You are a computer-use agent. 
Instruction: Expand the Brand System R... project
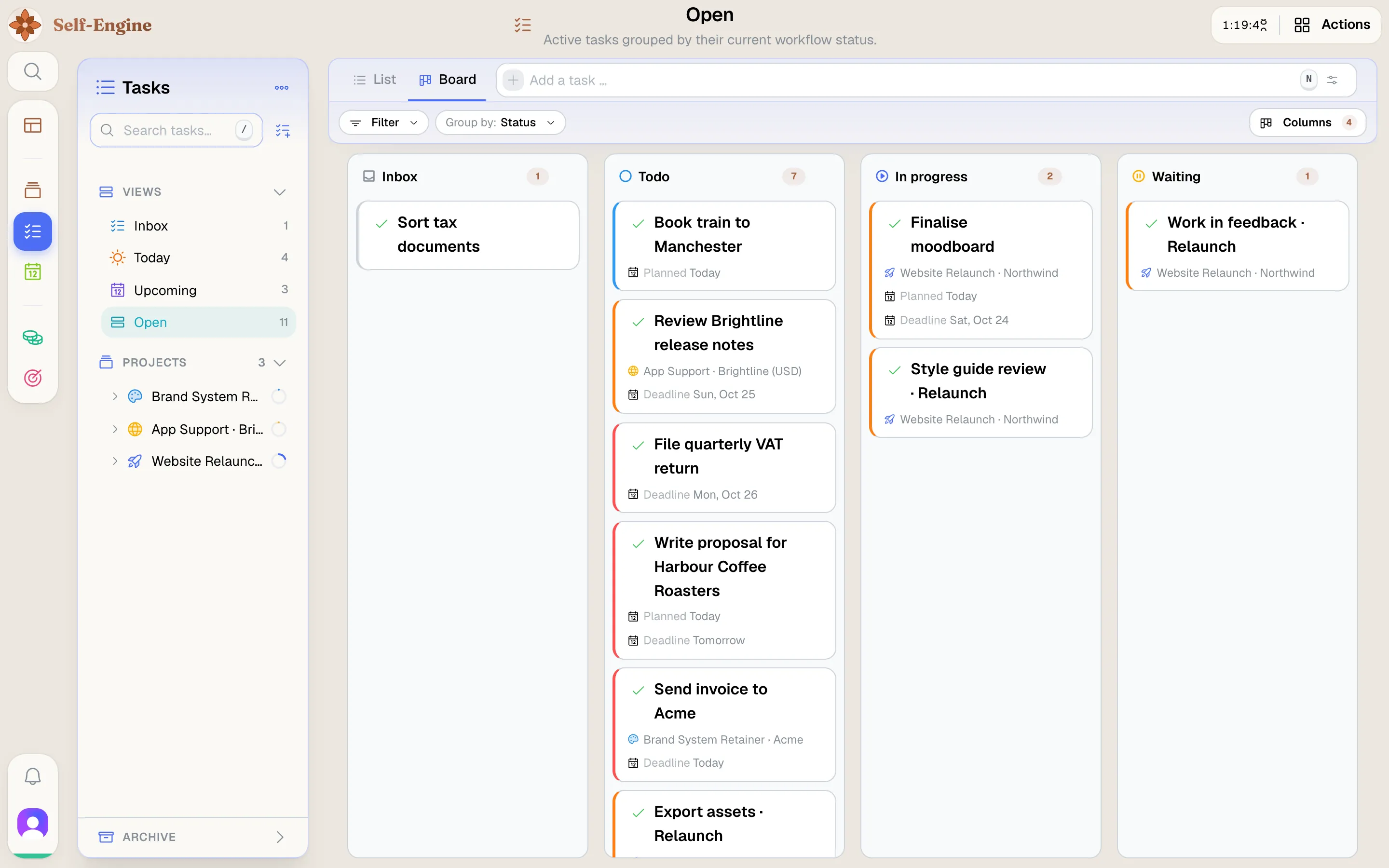tap(115, 396)
